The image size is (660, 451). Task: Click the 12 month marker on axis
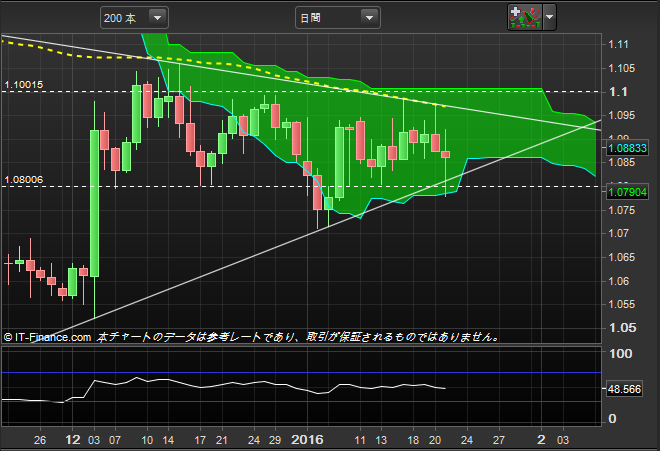[x=72, y=440]
